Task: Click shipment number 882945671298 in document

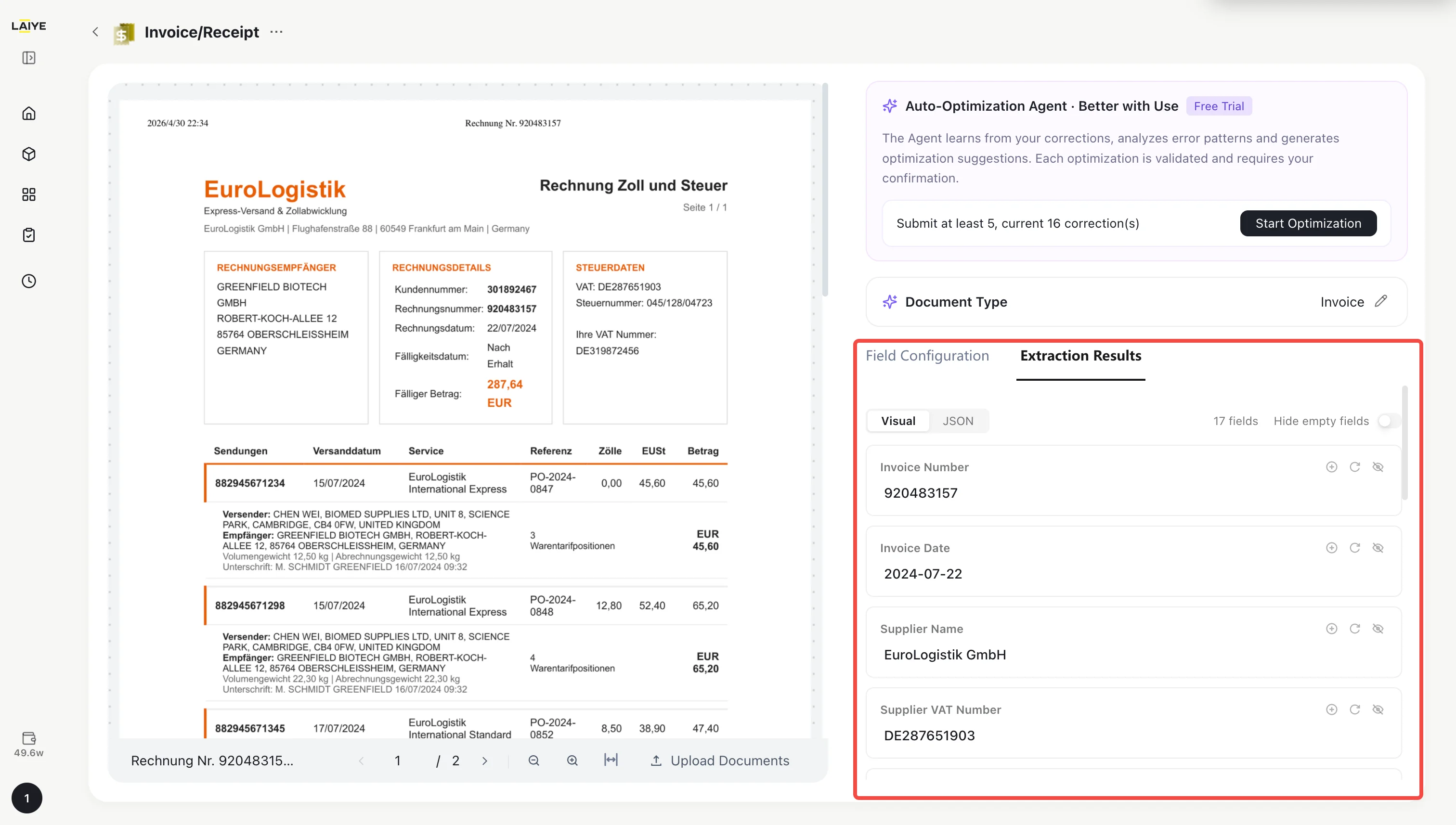Action: 249,605
